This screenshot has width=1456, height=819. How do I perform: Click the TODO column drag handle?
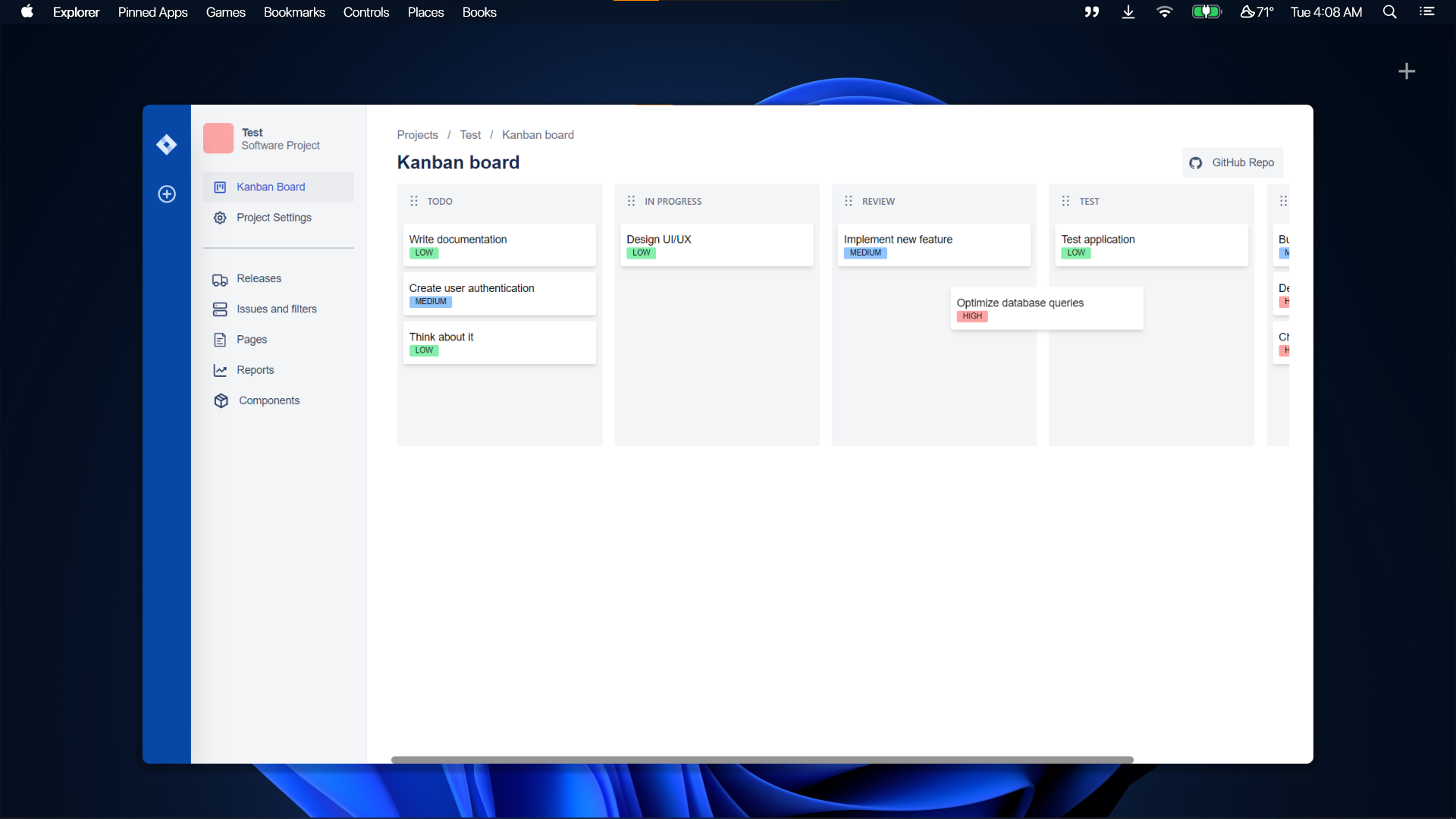[414, 201]
